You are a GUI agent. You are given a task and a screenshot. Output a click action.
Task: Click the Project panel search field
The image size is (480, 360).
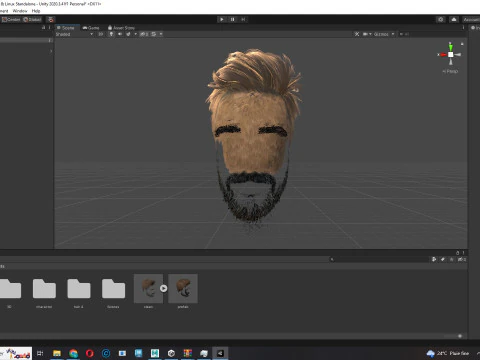point(378,259)
